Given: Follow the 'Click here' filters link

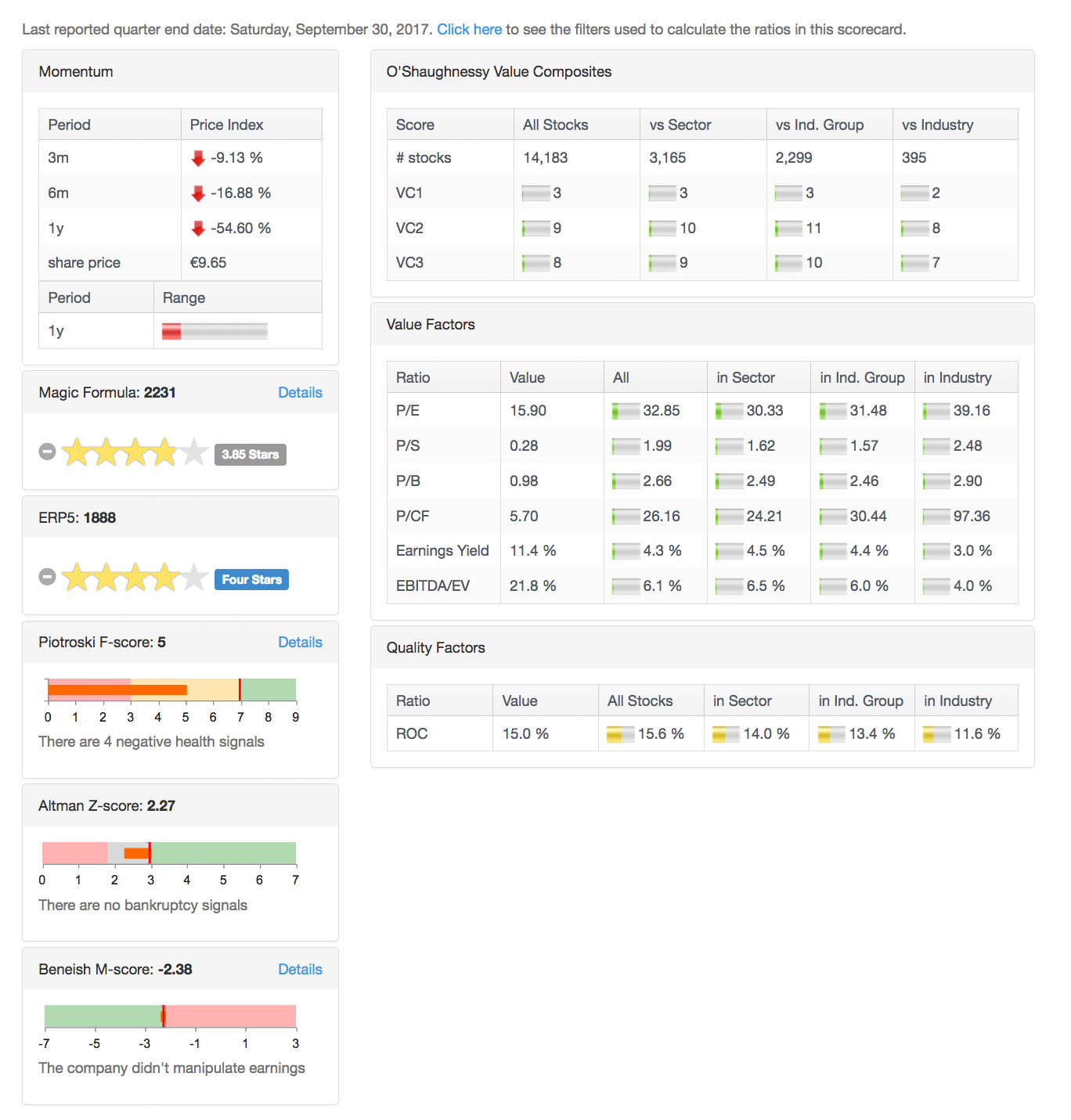Looking at the screenshot, I should 469,29.
